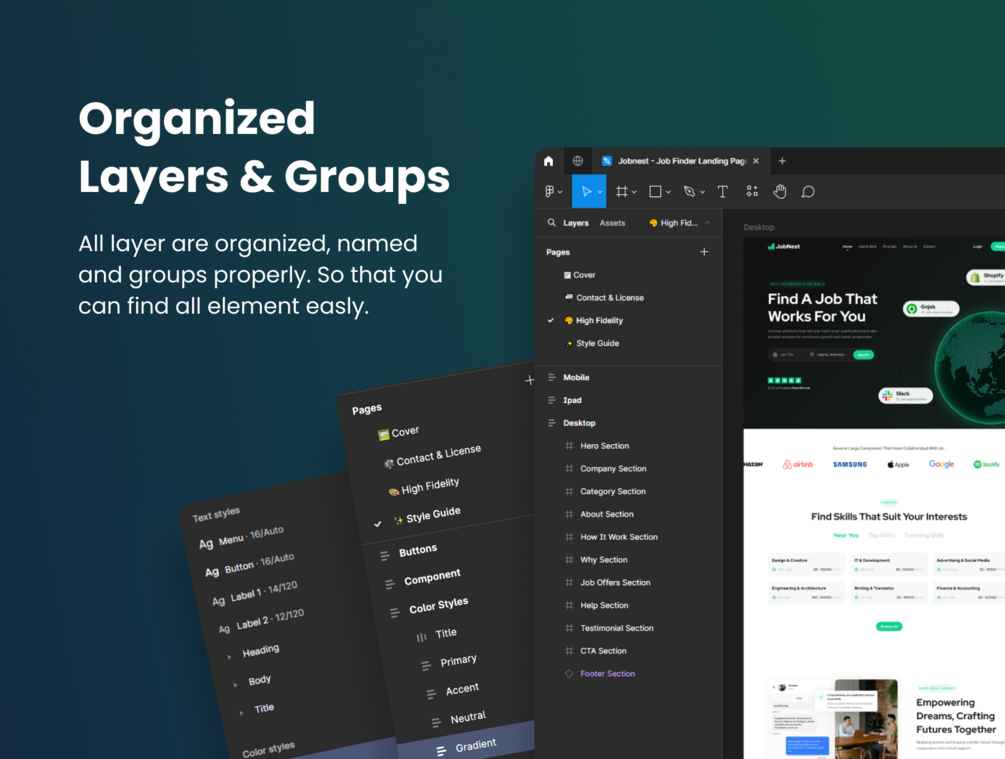1005x759 pixels.
Task: Select the Hand tool
Action: [779, 191]
